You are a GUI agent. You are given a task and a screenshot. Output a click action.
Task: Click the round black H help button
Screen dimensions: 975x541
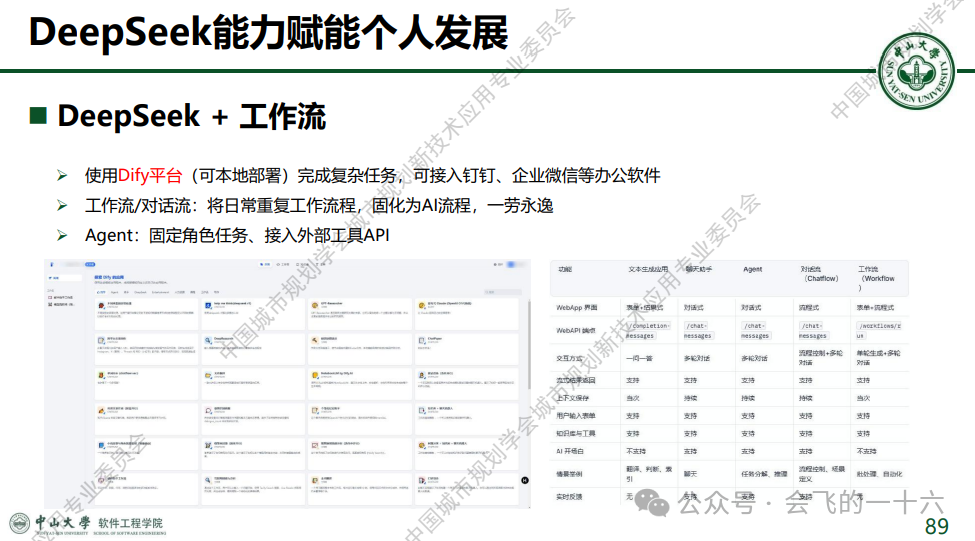pos(525,480)
